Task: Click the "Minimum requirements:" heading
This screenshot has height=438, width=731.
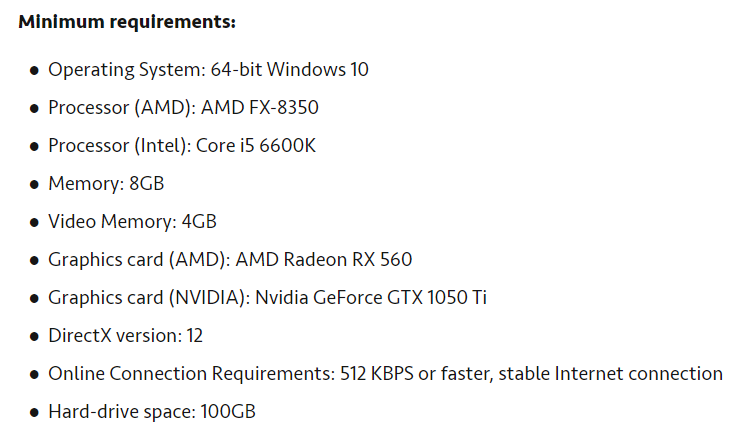Action: [127, 21]
